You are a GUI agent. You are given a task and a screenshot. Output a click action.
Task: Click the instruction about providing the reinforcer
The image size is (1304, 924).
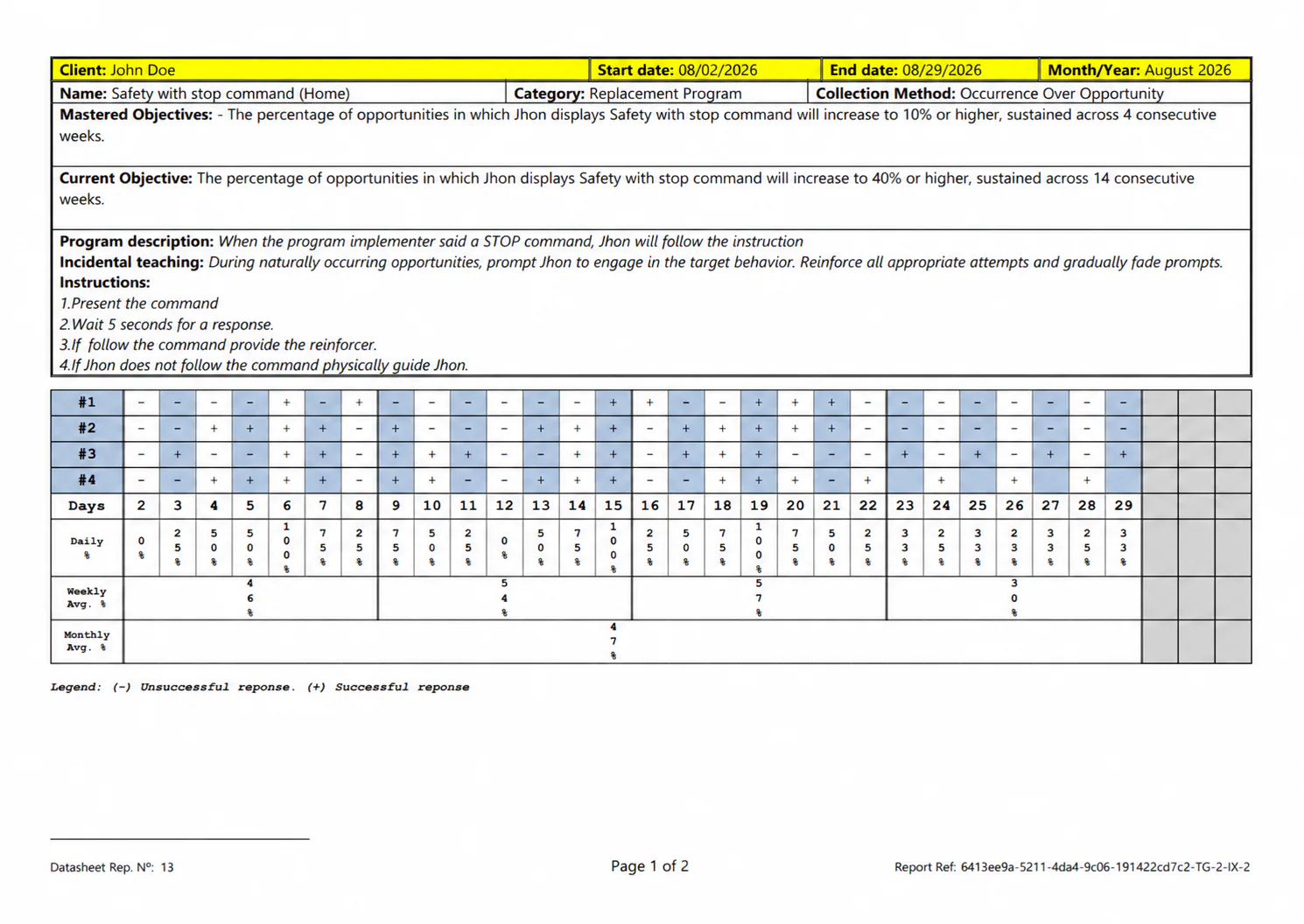click(218, 345)
